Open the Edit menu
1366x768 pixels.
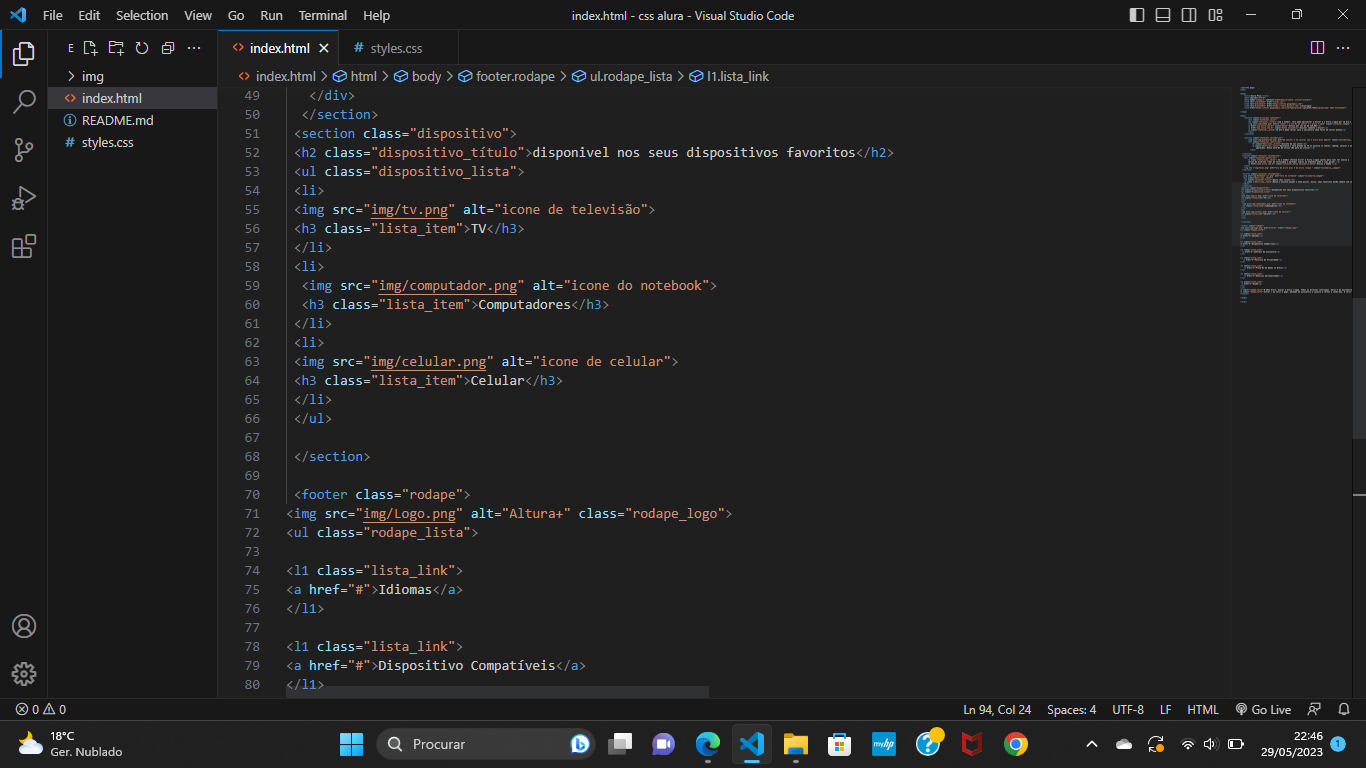[x=89, y=15]
